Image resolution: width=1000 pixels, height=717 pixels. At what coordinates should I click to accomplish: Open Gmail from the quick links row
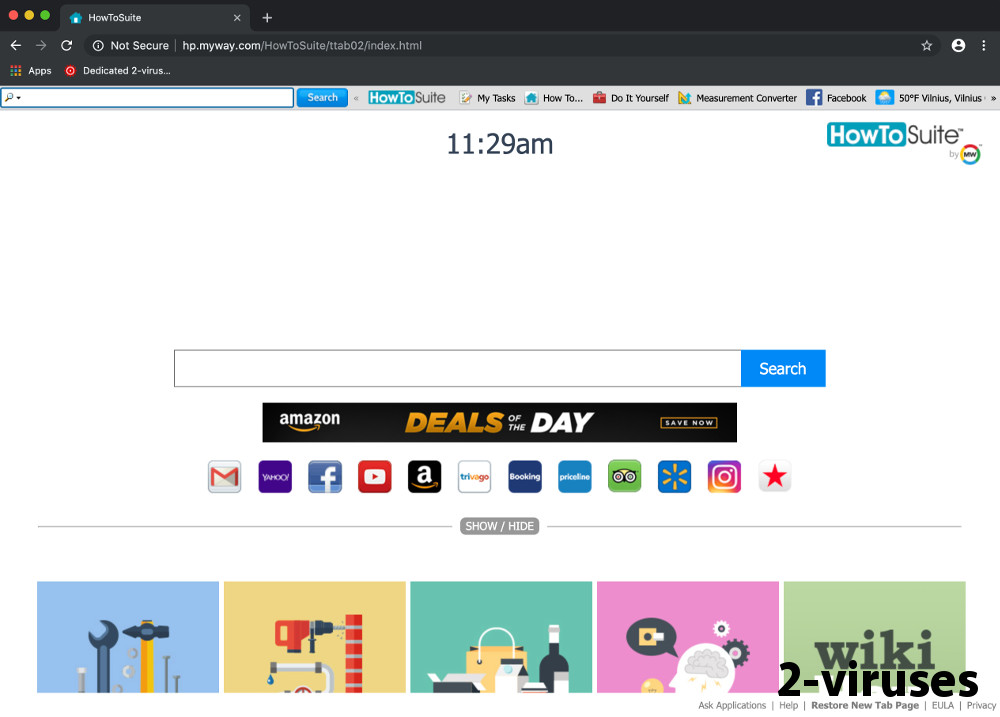click(224, 477)
